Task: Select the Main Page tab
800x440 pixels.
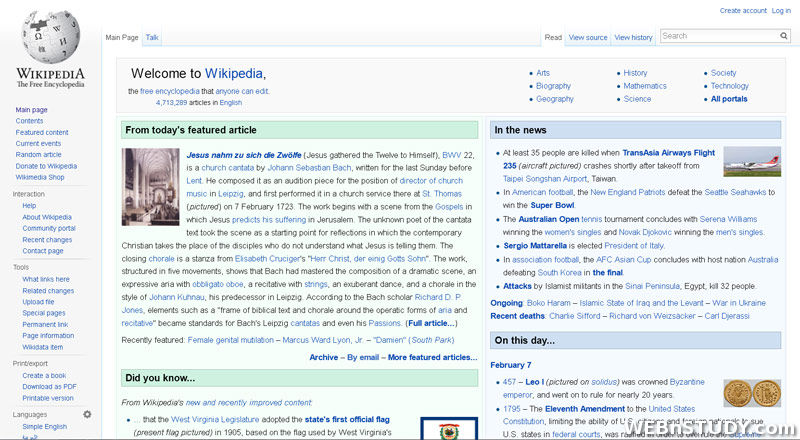Action: (x=121, y=37)
